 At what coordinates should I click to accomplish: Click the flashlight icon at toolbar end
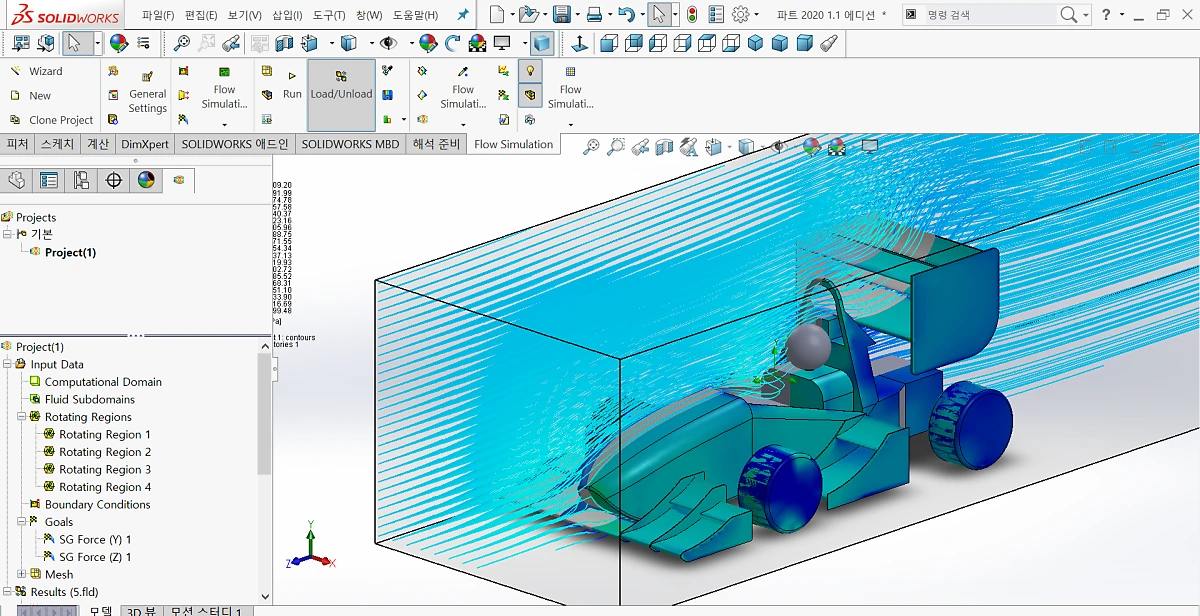[829, 43]
